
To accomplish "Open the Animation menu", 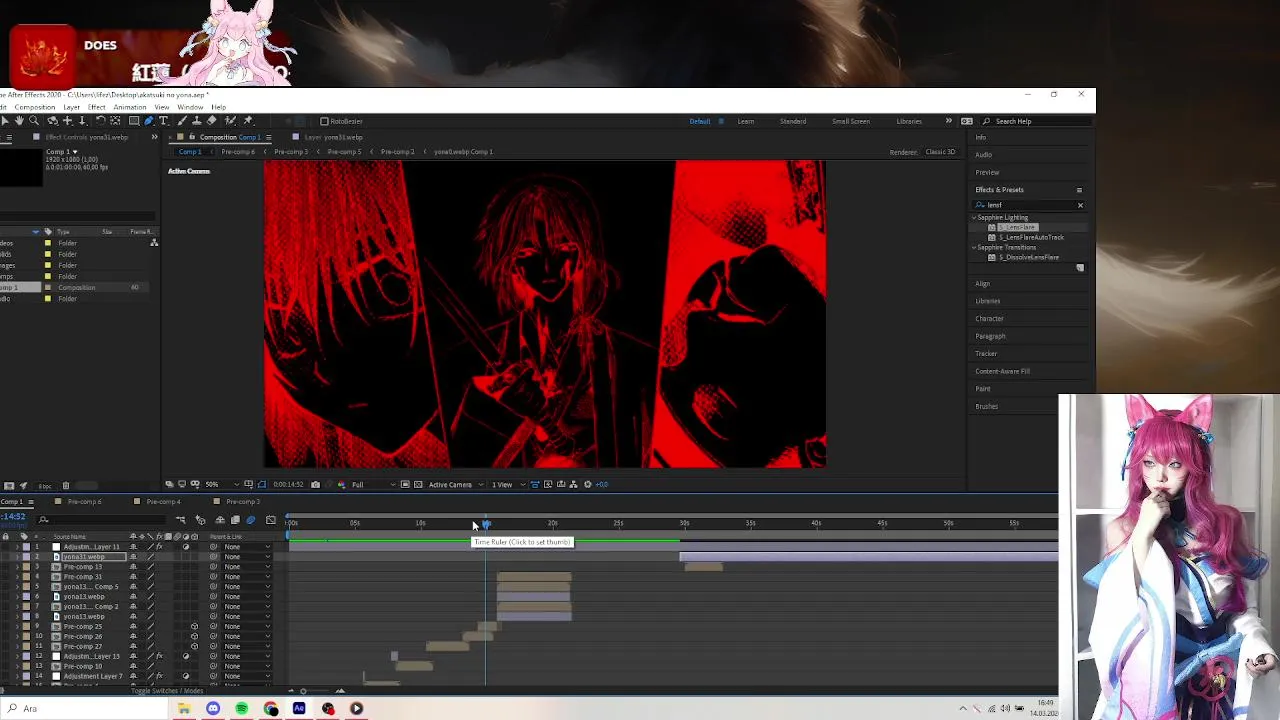I will click(x=130, y=107).
